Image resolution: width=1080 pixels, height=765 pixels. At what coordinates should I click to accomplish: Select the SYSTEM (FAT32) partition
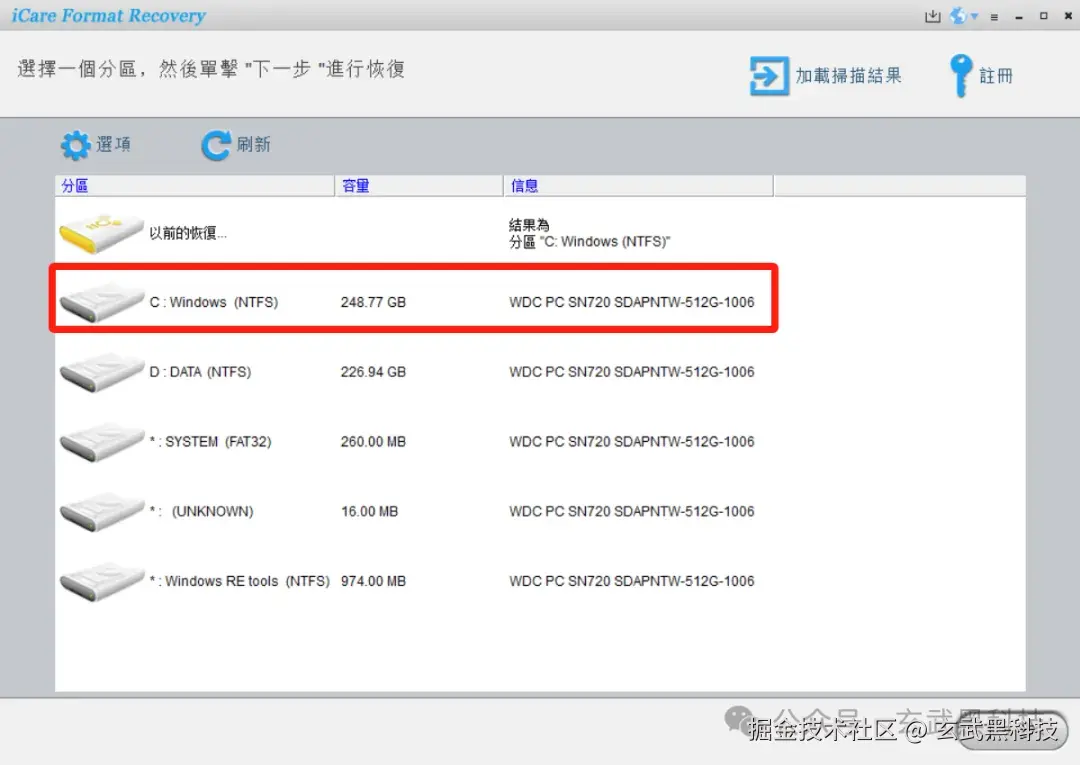(x=210, y=441)
